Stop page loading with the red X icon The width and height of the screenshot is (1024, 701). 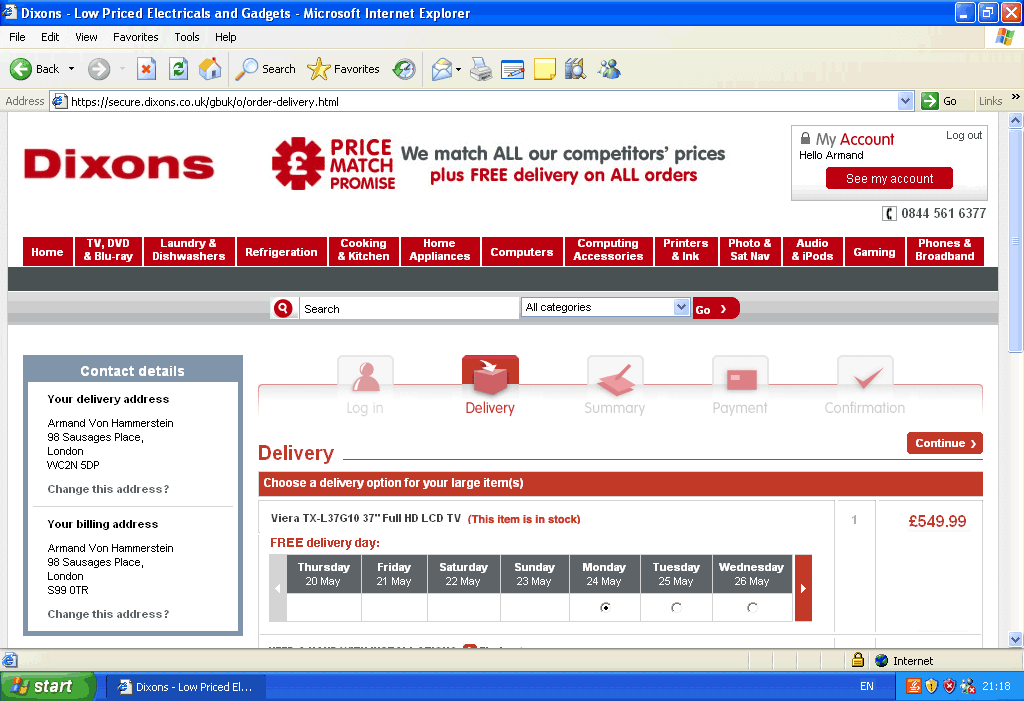[x=146, y=69]
